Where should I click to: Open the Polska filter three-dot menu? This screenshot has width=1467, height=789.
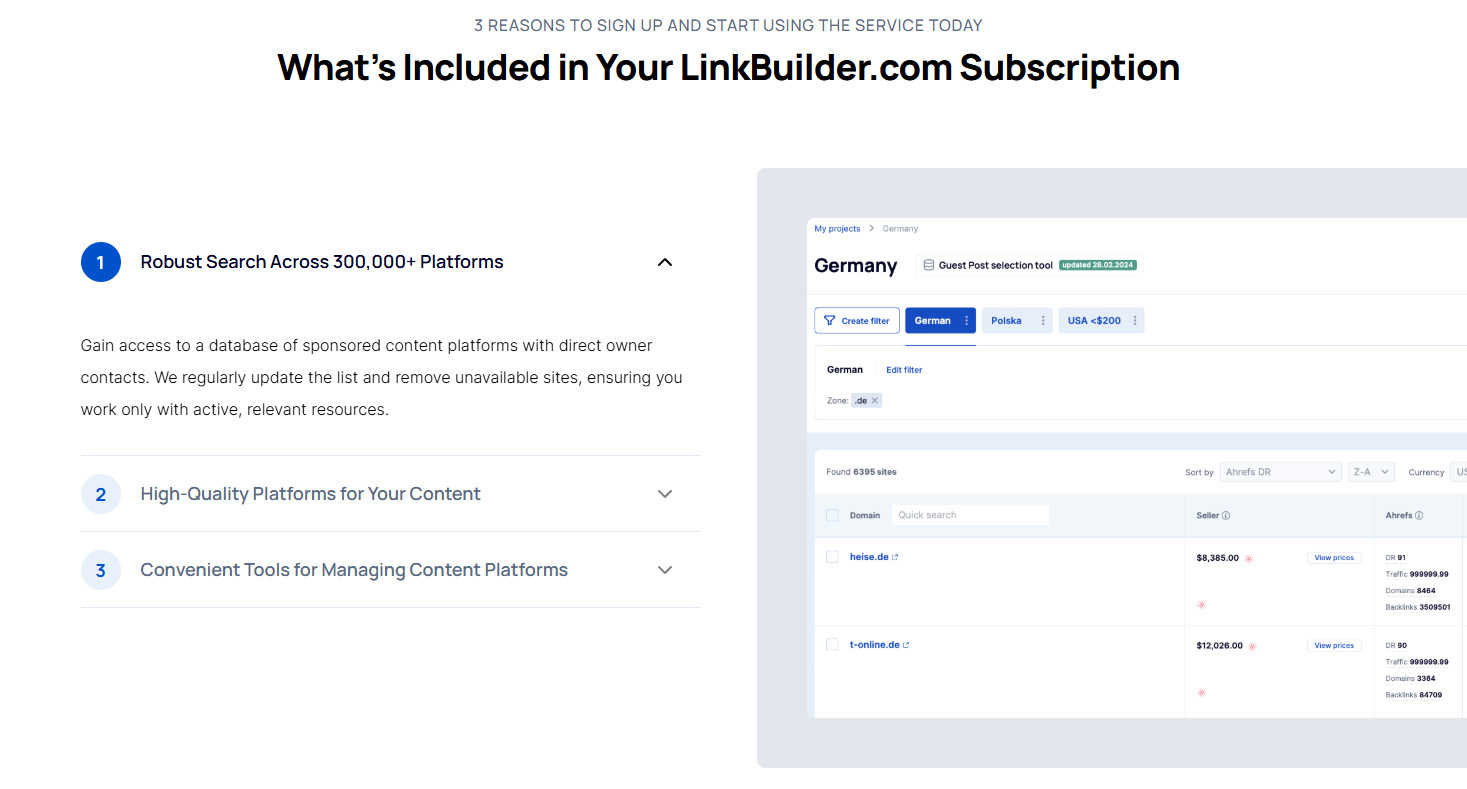[1043, 321]
